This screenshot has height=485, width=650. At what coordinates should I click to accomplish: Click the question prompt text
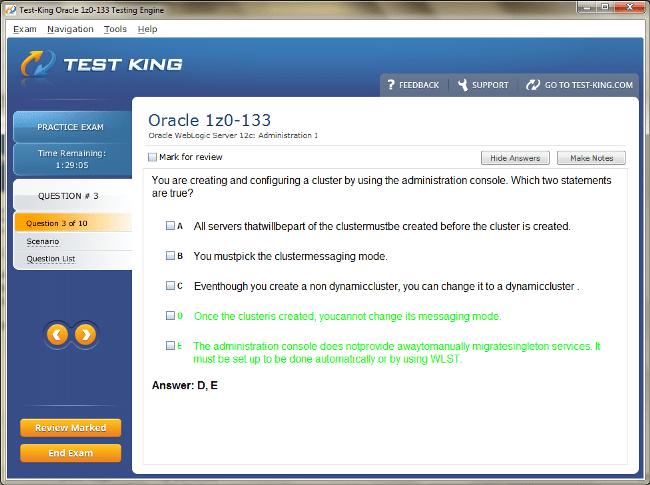(x=381, y=187)
